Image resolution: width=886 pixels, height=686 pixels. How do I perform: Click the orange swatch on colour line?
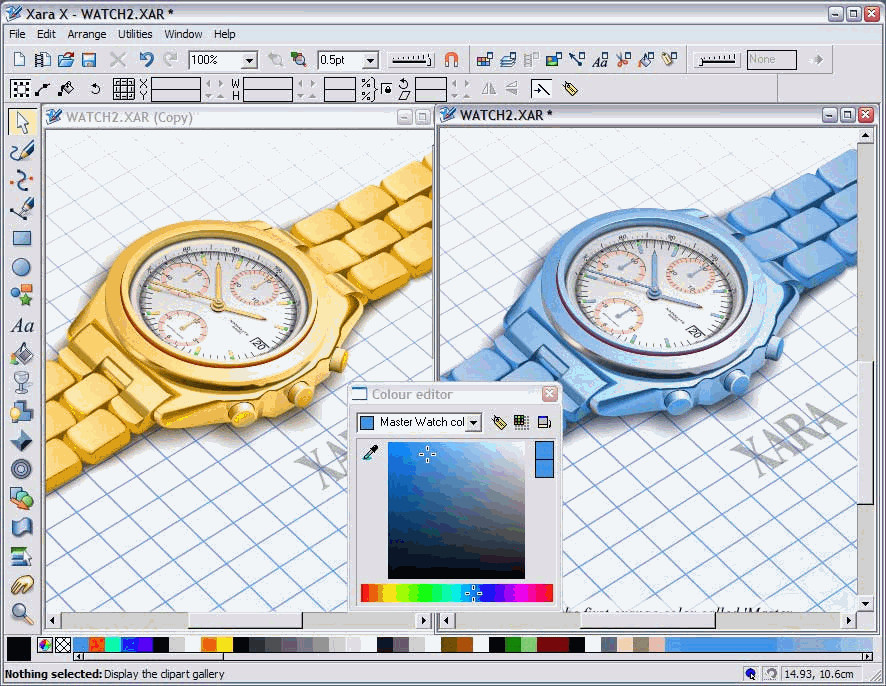[208, 645]
